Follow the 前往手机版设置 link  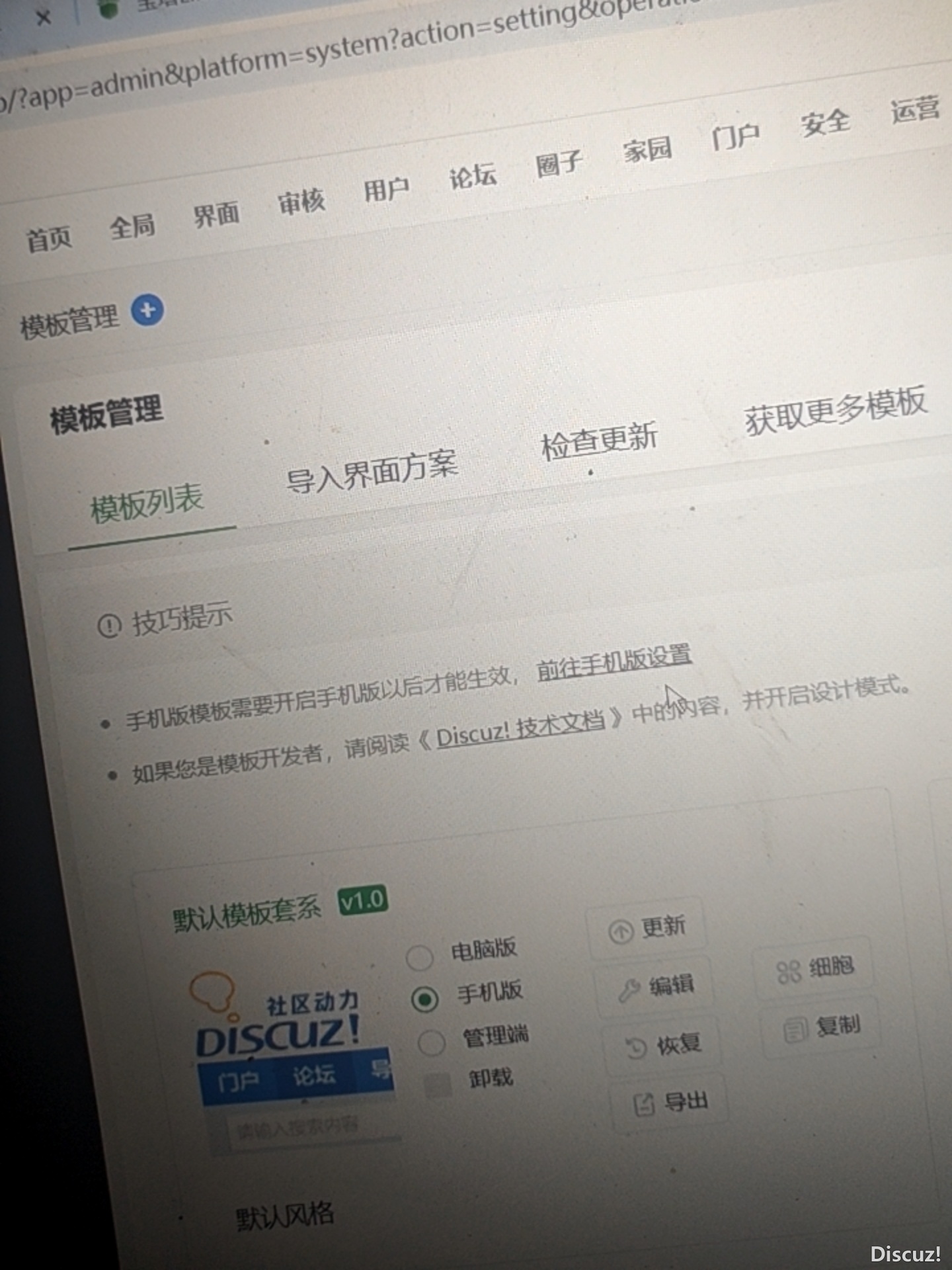pos(614,661)
